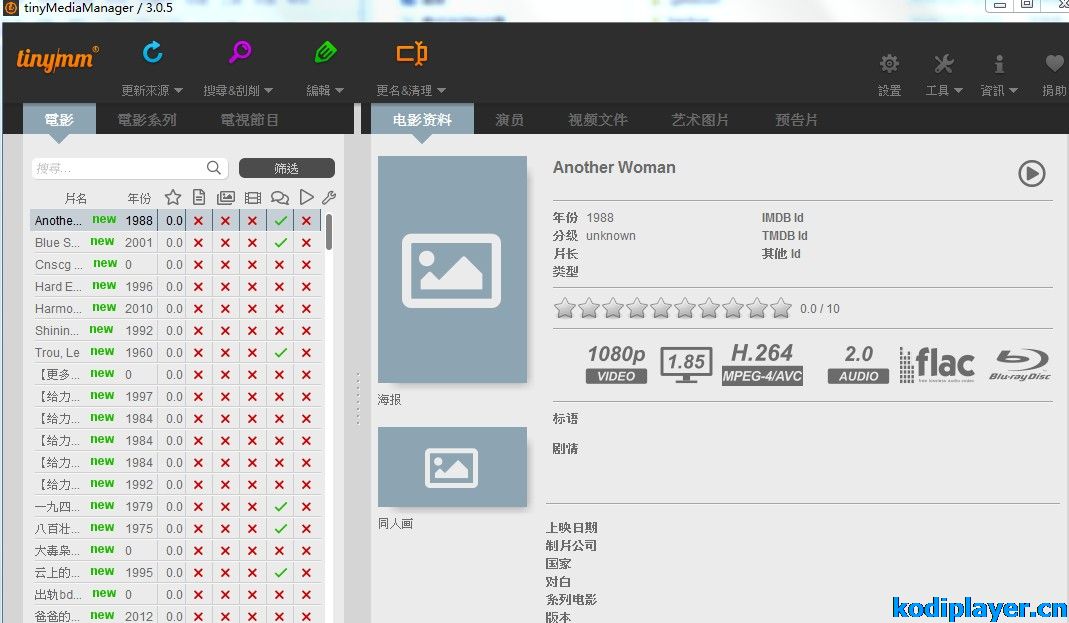This screenshot has height=623, width=1069.
Task: Click the green subtitle checkmark for Anothe...
Action: tap(280, 221)
